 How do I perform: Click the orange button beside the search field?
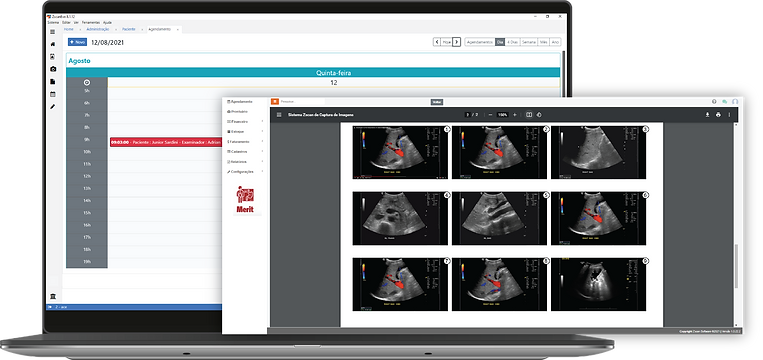pyautogui.click(x=275, y=102)
